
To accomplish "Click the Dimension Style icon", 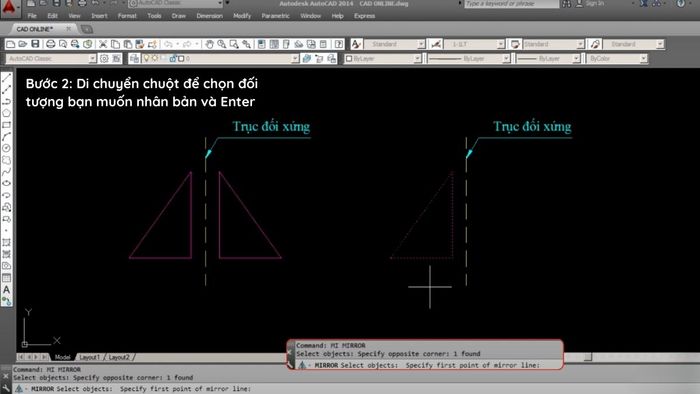I will tap(436, 44).
